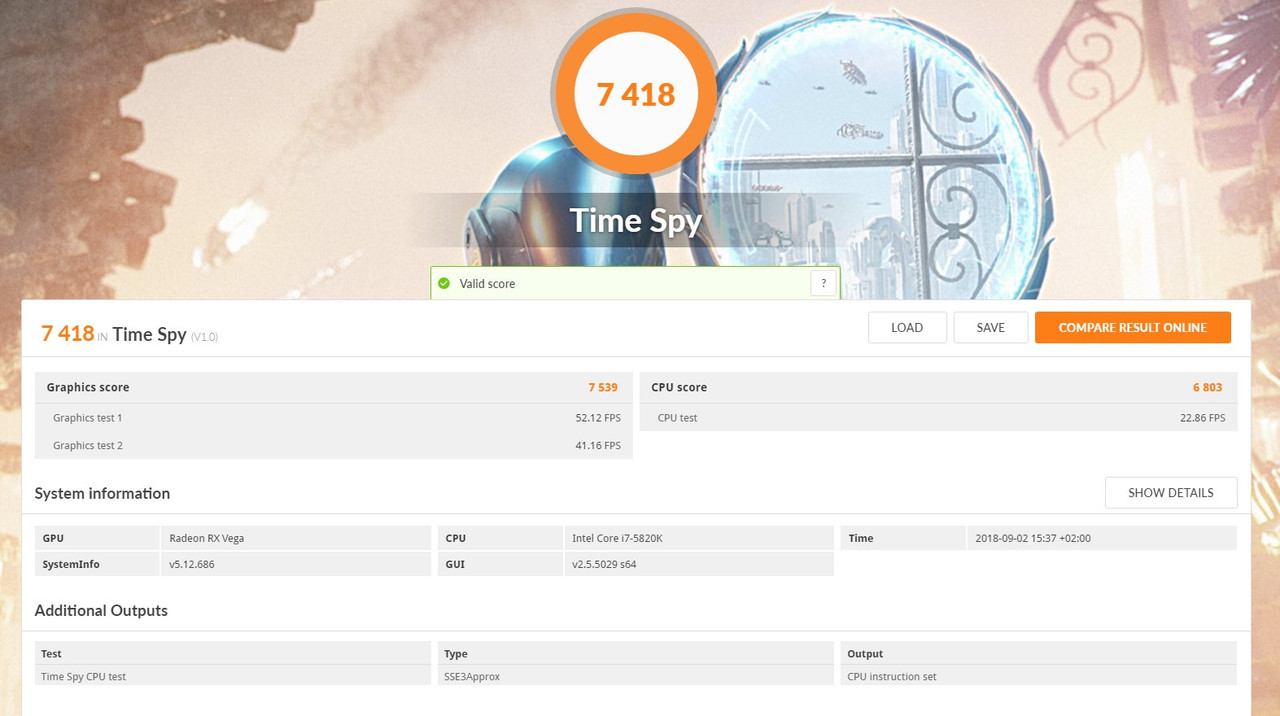Image resolution: width=1280 pixels, height=716 pixels.
Task: Click the Graphics score value 7 539
Action: pyautogui.click(x=603, y=387)
